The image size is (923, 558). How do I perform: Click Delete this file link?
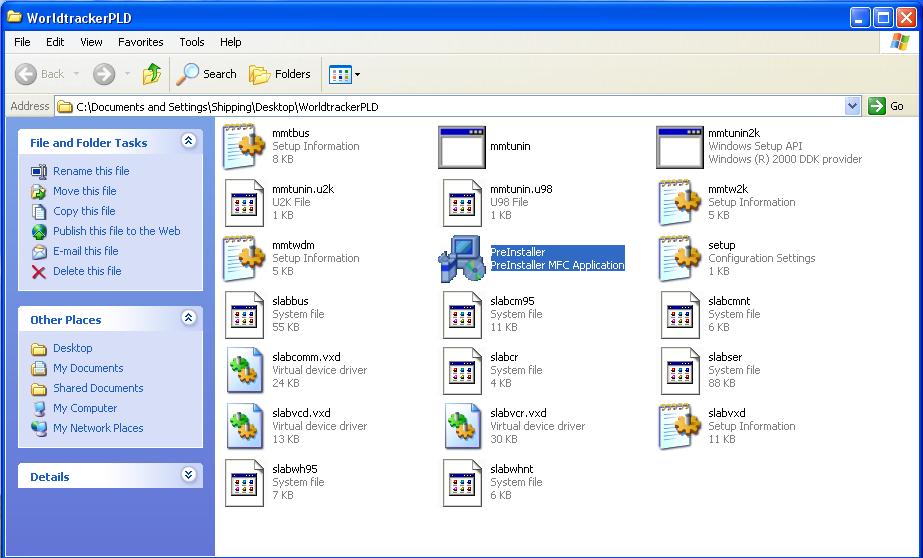click(87, 271)
